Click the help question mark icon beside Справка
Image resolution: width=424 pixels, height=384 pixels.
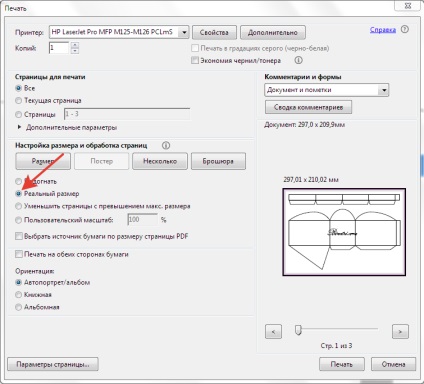tap(404, 29)
